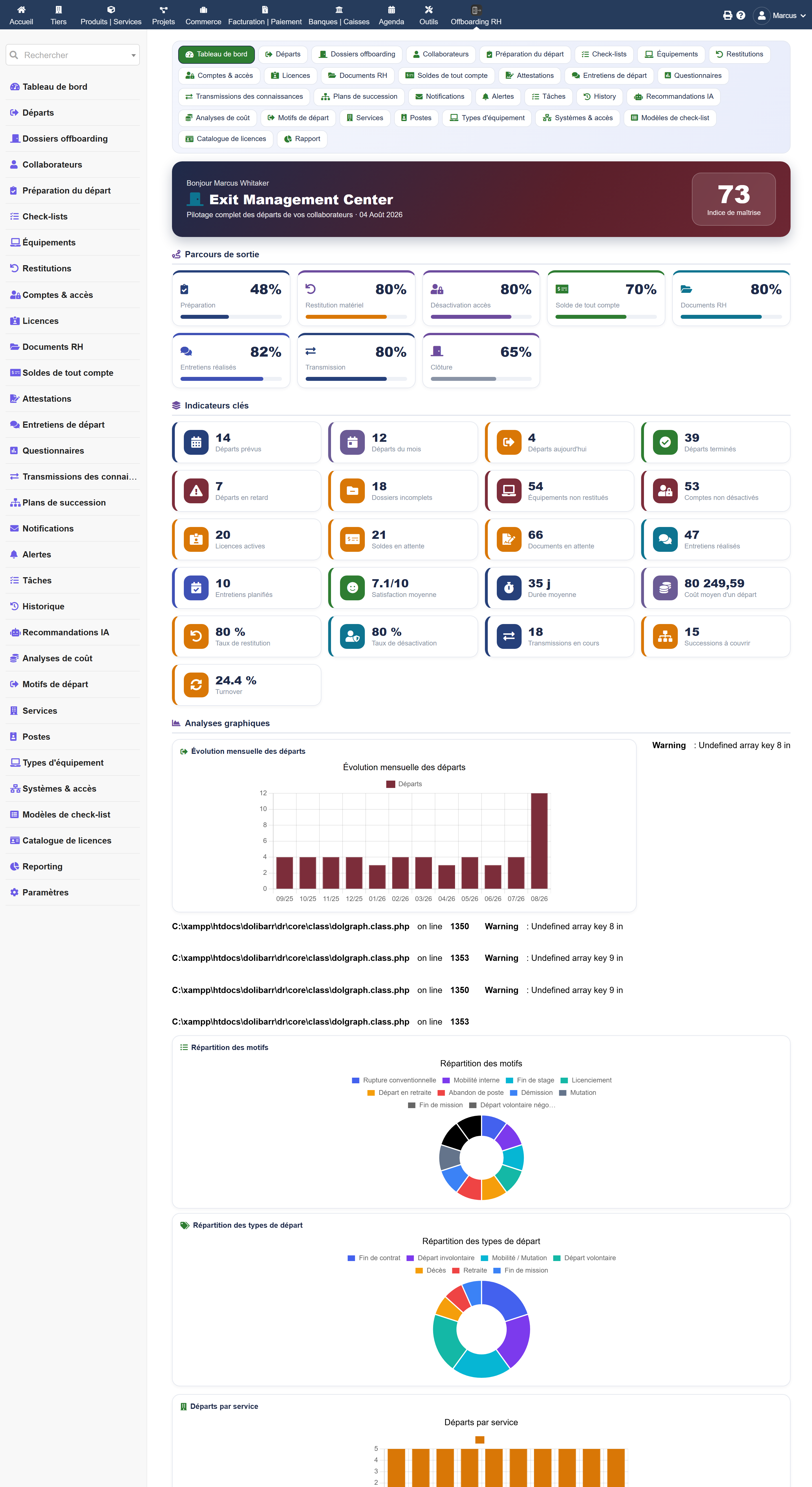Switch to the Check-lists tab

(604, 54)
